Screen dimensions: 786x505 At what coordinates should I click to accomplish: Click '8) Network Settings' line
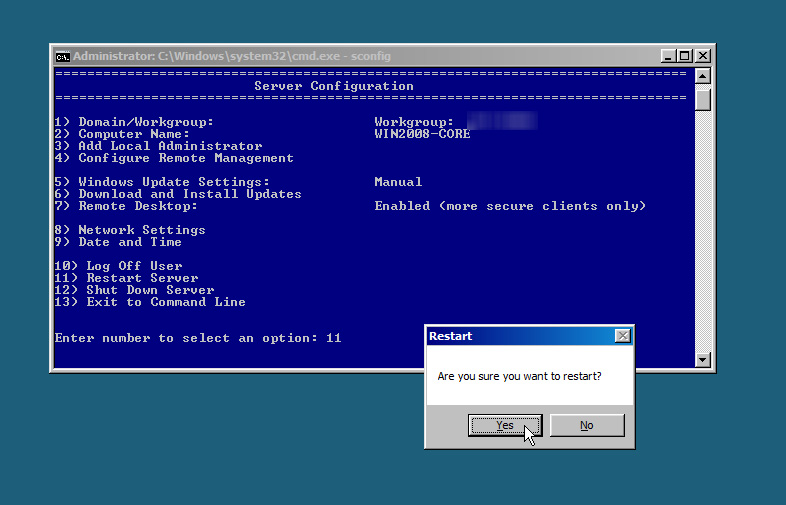(x=130, y=230)
